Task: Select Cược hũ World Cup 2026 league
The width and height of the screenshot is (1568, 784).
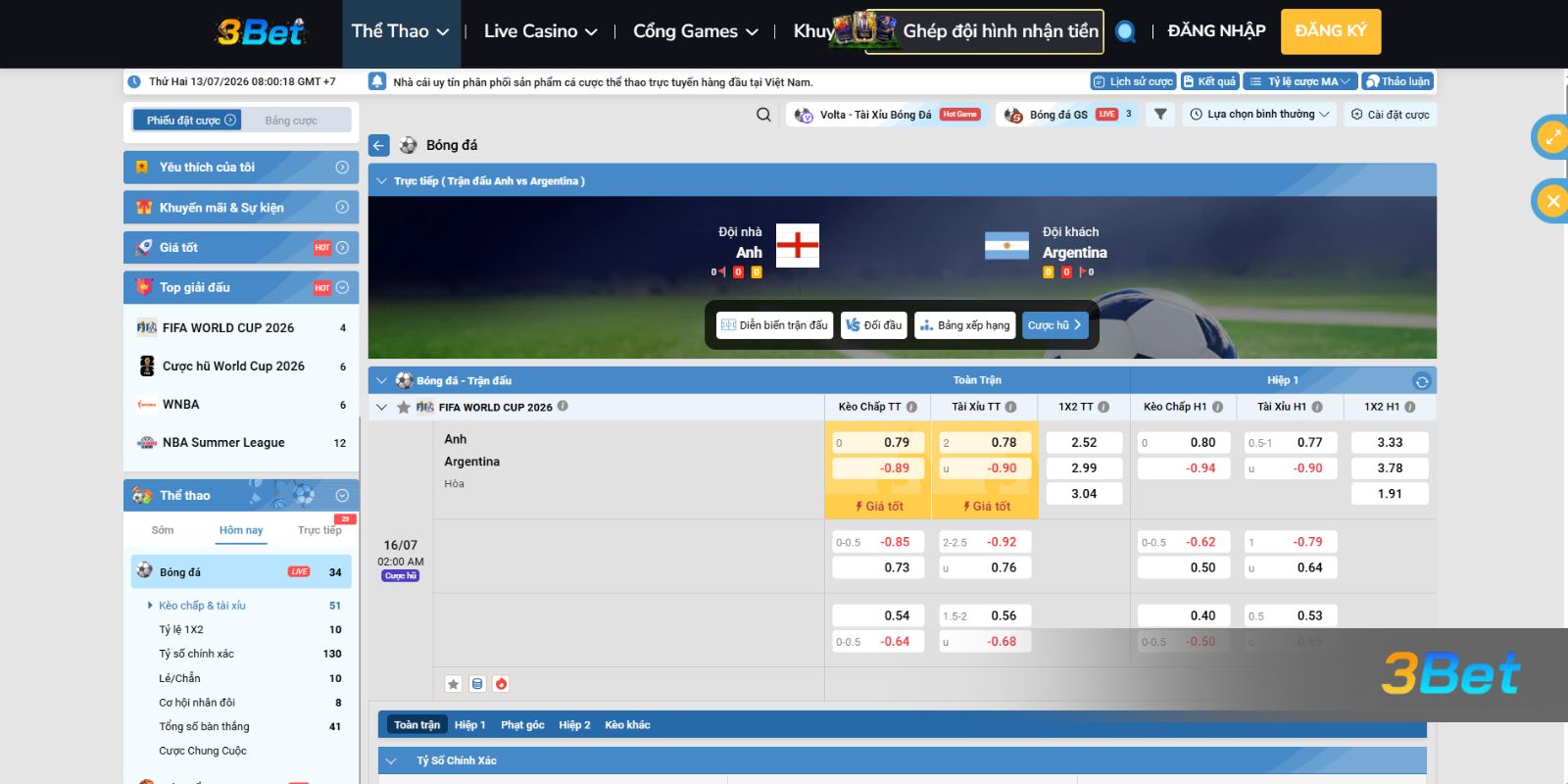Action: 241,367
